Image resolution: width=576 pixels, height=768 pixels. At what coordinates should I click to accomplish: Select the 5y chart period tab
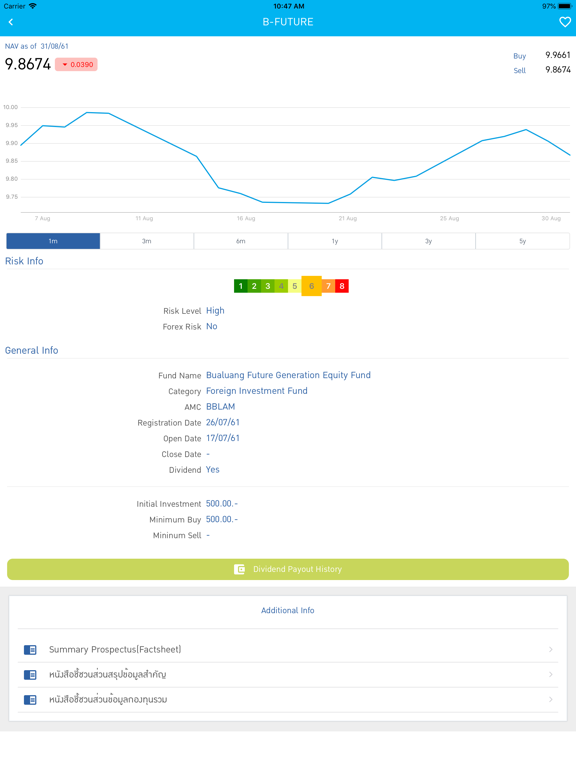(523, 241)
